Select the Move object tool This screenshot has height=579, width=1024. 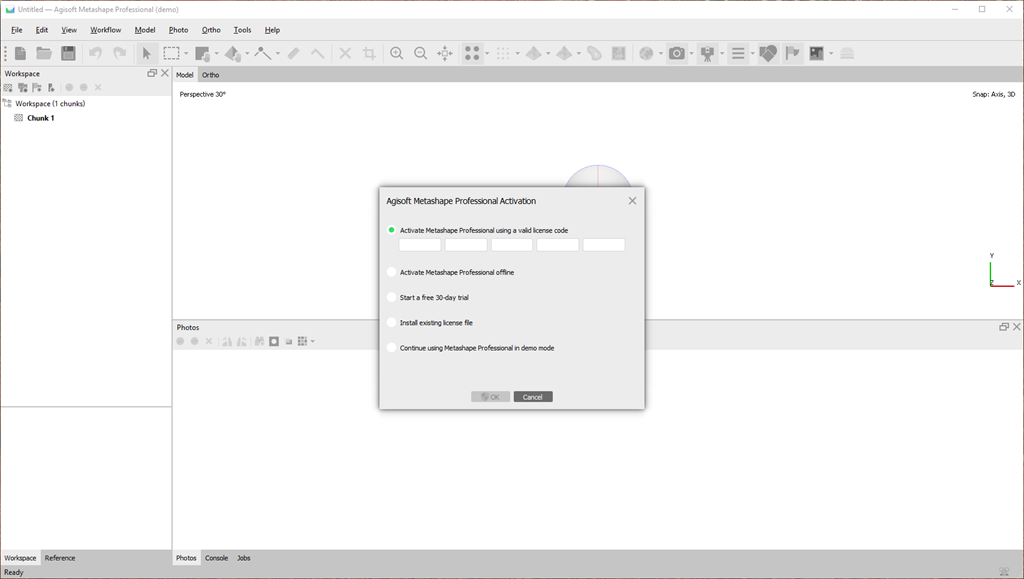coord(232,54)
